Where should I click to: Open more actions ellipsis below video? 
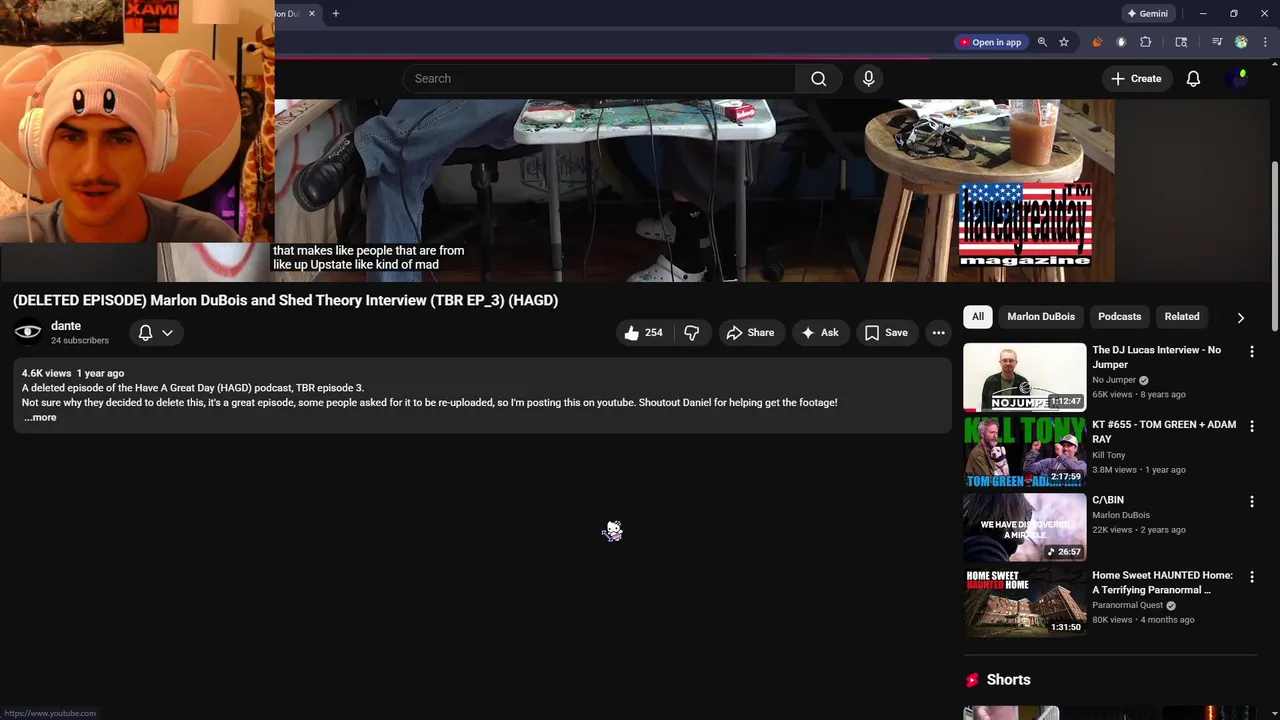938,333
